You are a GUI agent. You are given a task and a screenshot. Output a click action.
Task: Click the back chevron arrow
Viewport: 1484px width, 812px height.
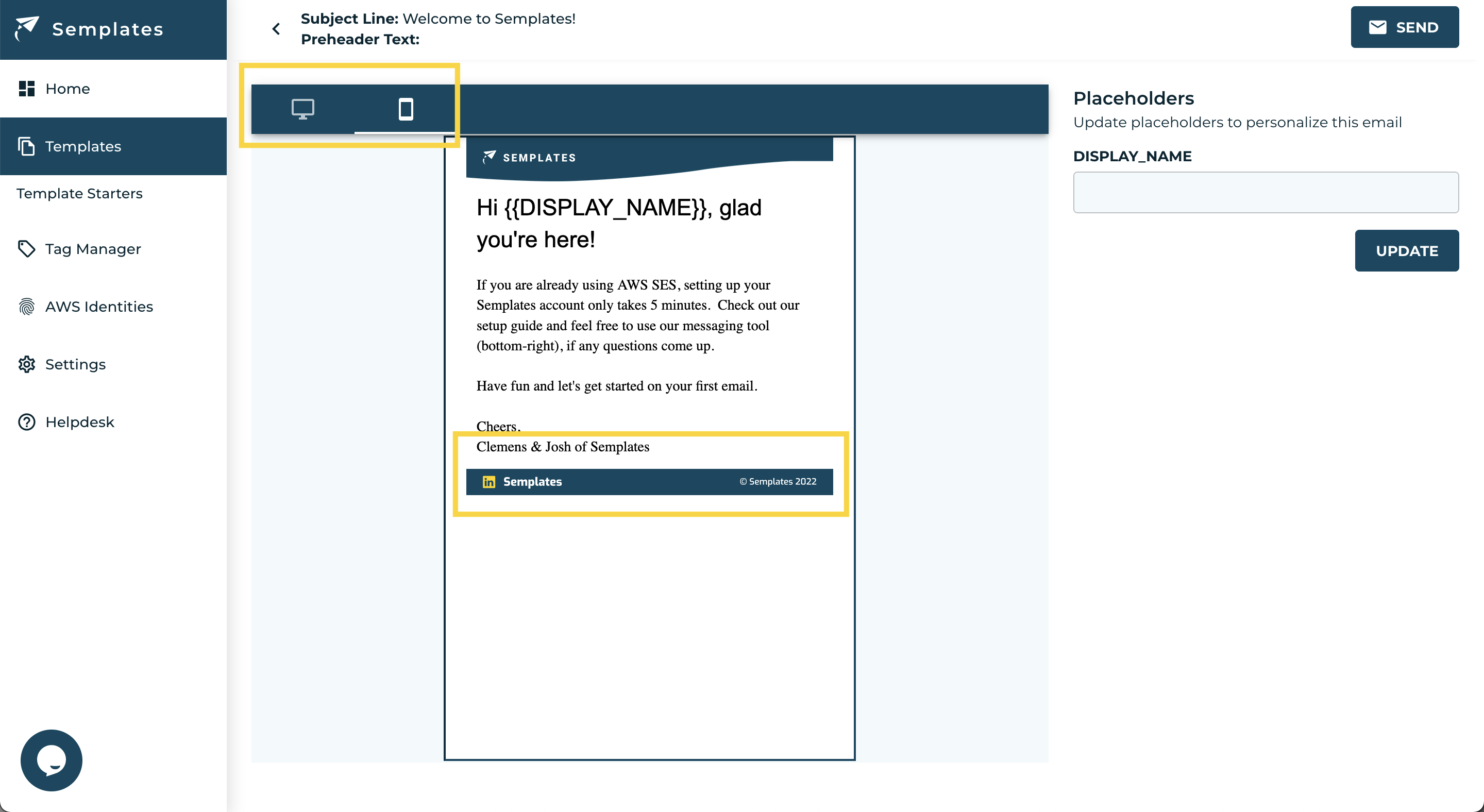tap(277, 29)
